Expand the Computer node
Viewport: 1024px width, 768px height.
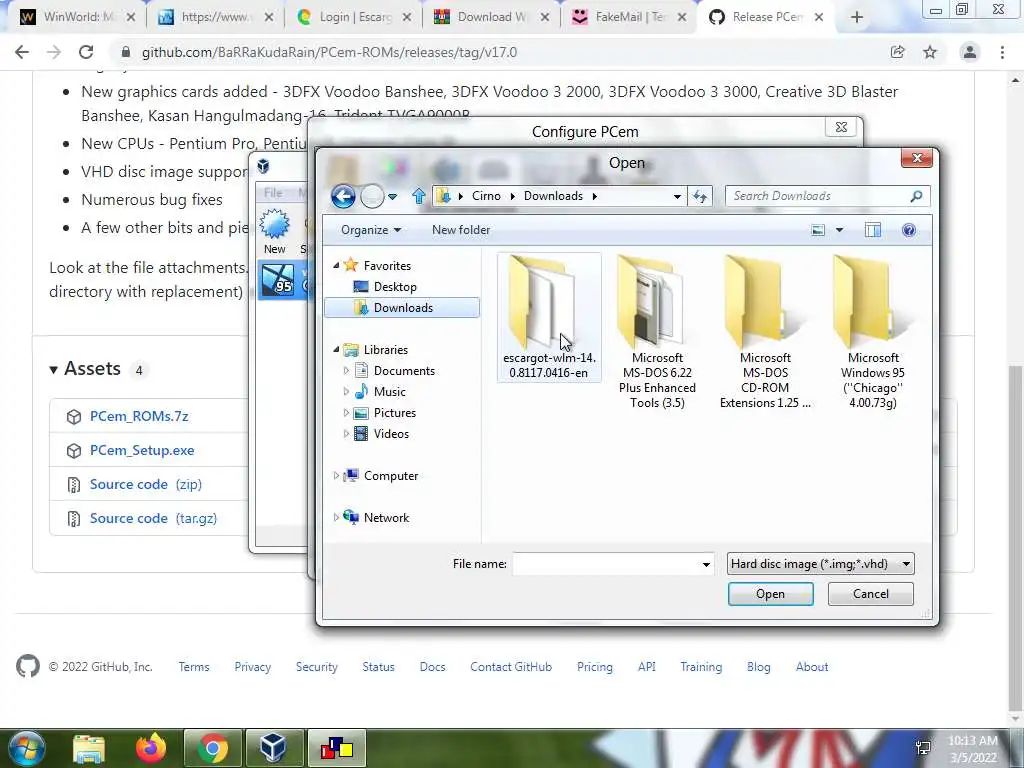pos(336,475)
